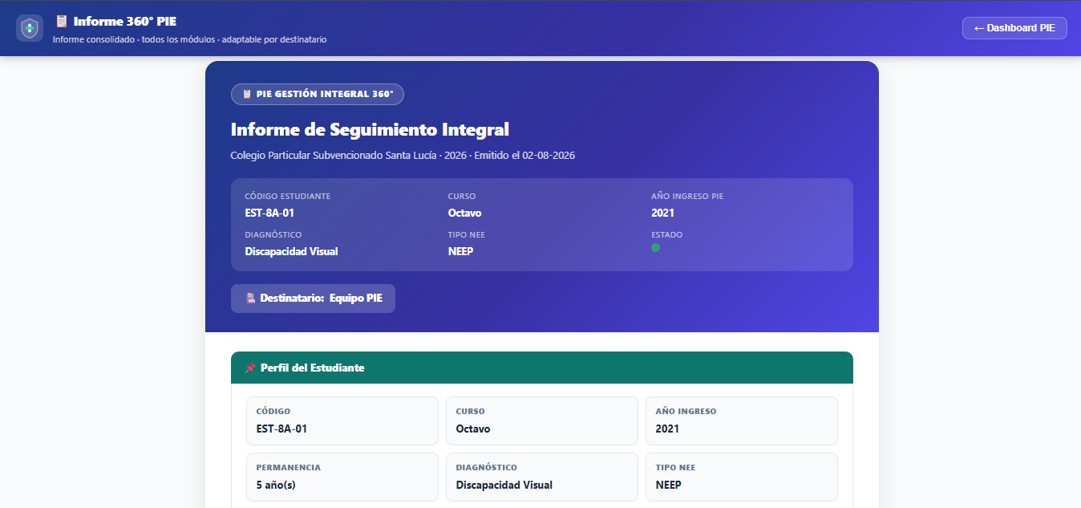Viewport: 1081px width, 508px height.
Task: Click the building icon next to Destinatario
Action: click(250, 298)
